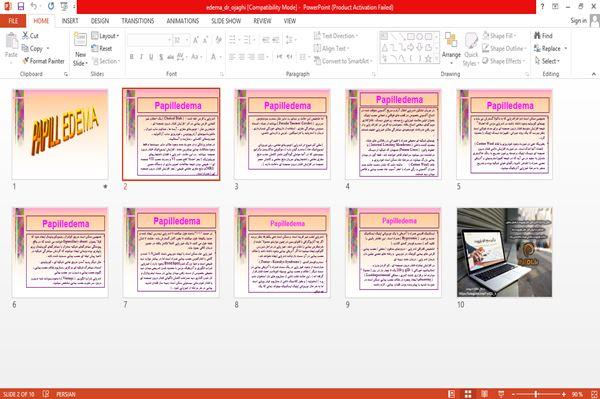Image resolution: width=600 pixels, height=399 pixels.
Task: Switch to the TRANSITIONS tab
Action: [x=137, y=21]
